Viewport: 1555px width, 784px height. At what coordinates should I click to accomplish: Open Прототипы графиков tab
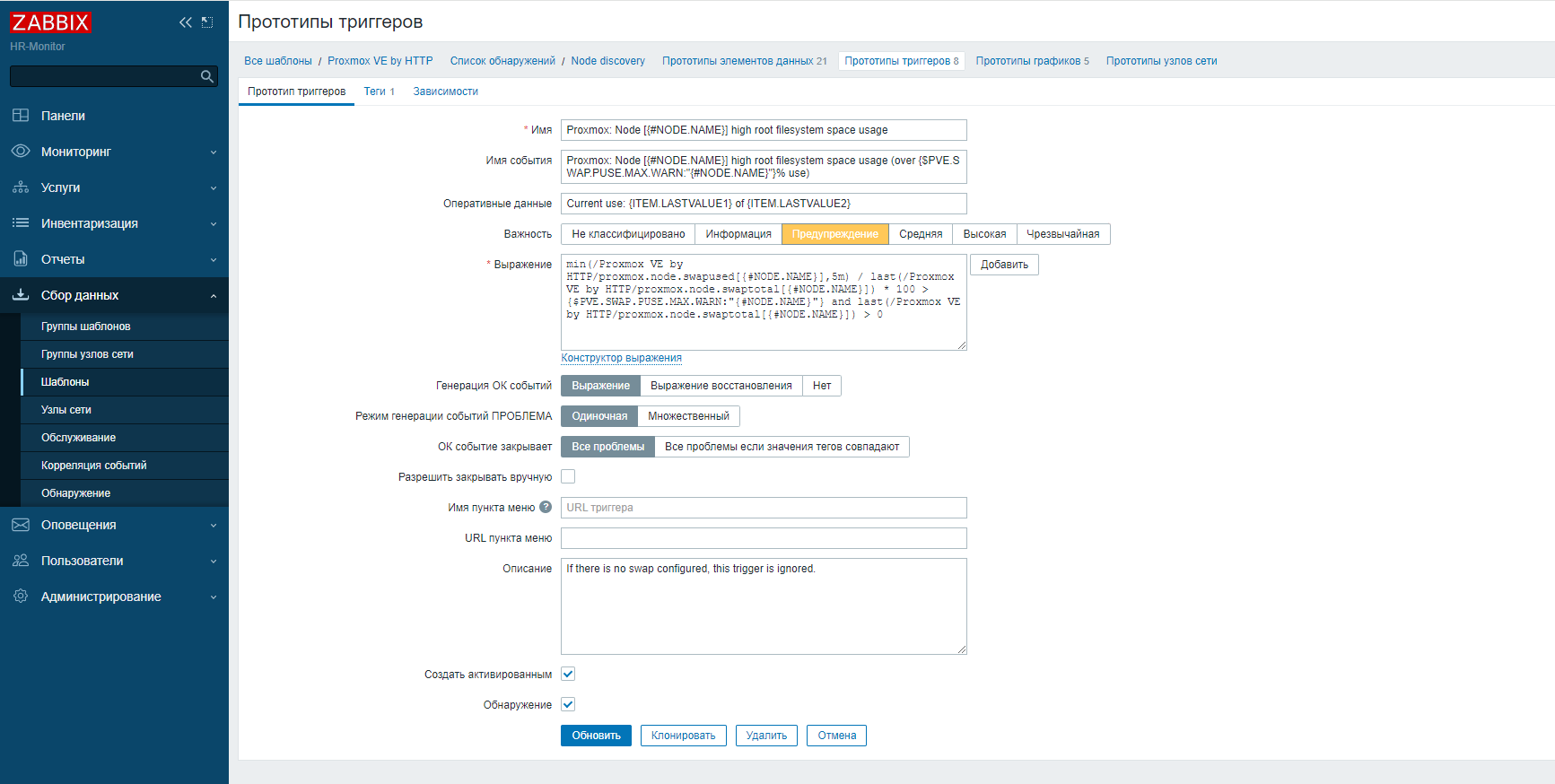pyautogui.click(x=1032, y=61)
